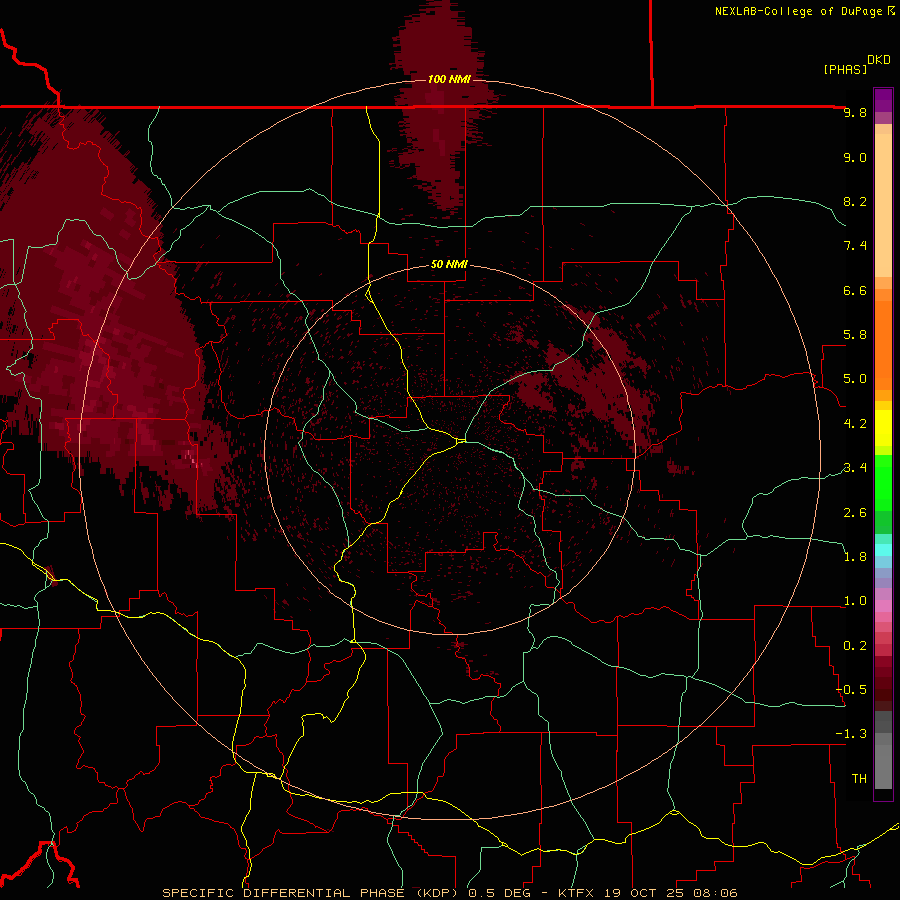Click the yellow band in color scale
Viewport: 900px width, 900px height.
(x=883, y=428)
